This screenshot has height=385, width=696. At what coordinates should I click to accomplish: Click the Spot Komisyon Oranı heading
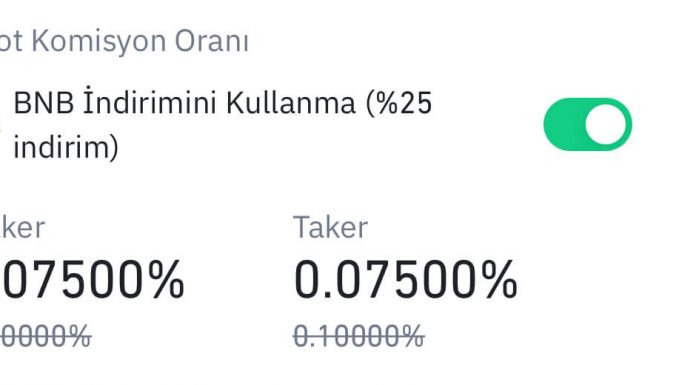123,41
